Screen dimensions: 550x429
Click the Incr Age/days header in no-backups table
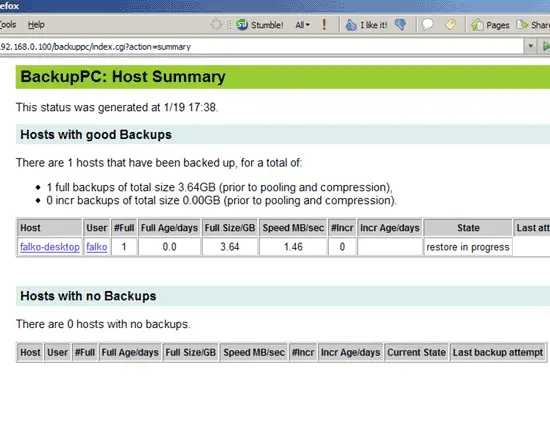click(350, 353)
